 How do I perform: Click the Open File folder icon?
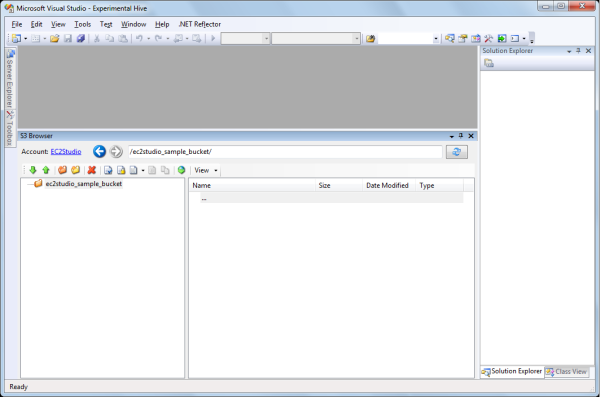click(x=55, y=38)
